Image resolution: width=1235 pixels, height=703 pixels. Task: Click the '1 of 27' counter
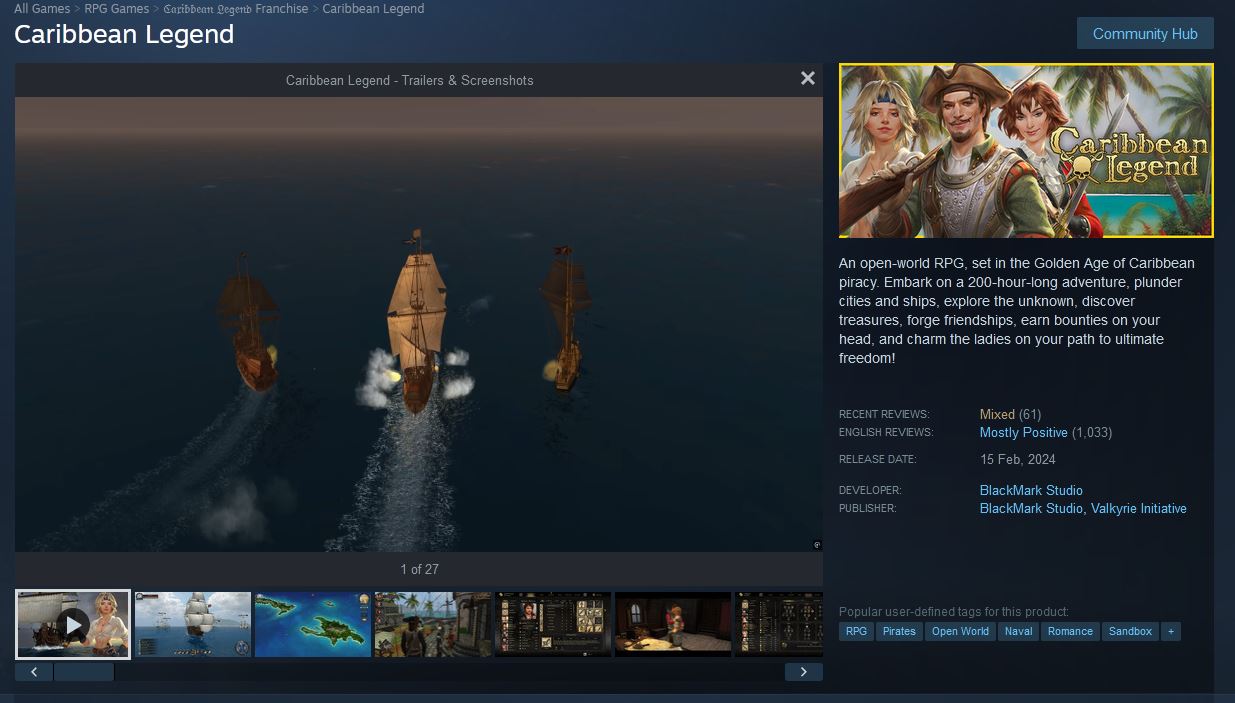coord(419,569)
